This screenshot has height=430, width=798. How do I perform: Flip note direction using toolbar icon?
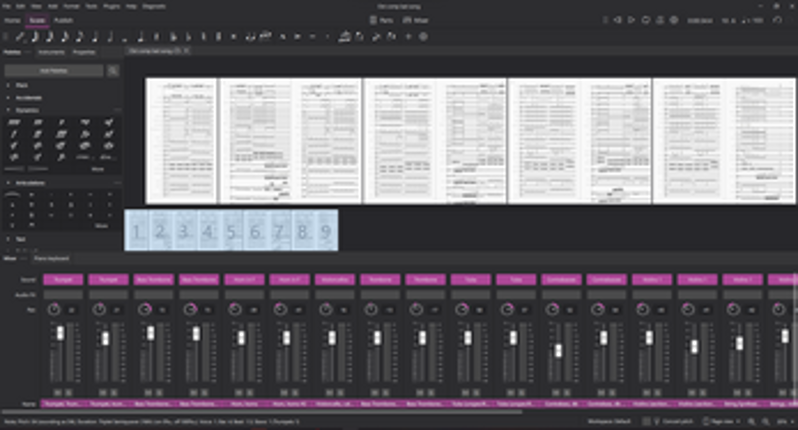point(359,37)
